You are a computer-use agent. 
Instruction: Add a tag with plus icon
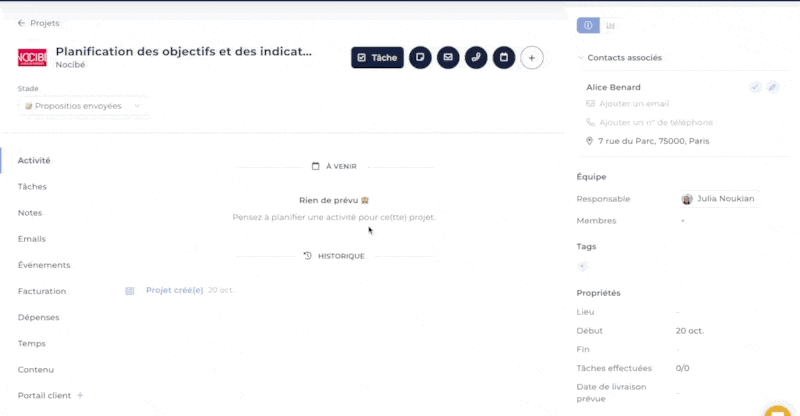pos(583,266)
